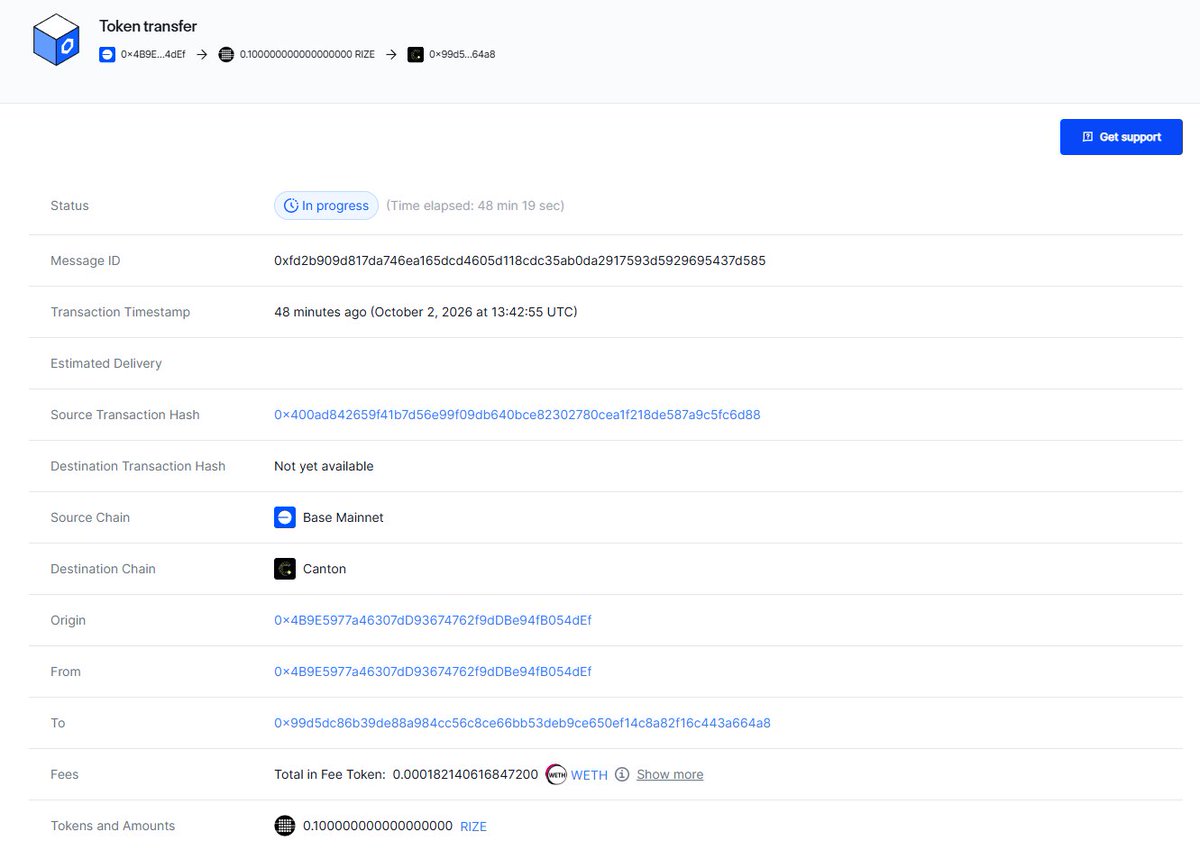
Task: Click the Base Mainnet chain icon
Action: point(285,517)
